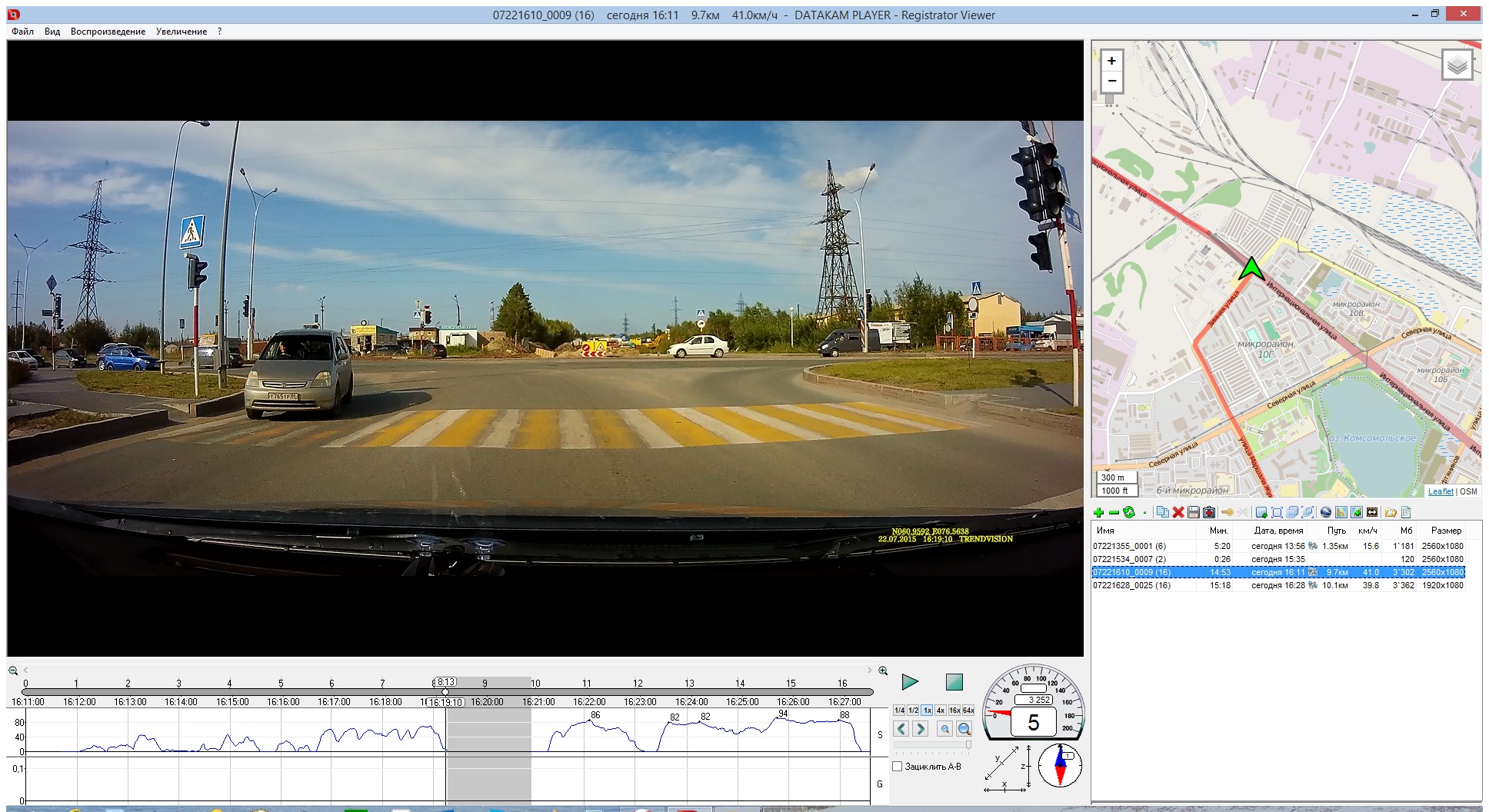The height and width of the screenshot is (812, 1489).
Task: Open the Файл menu
Action: point(22,32)
